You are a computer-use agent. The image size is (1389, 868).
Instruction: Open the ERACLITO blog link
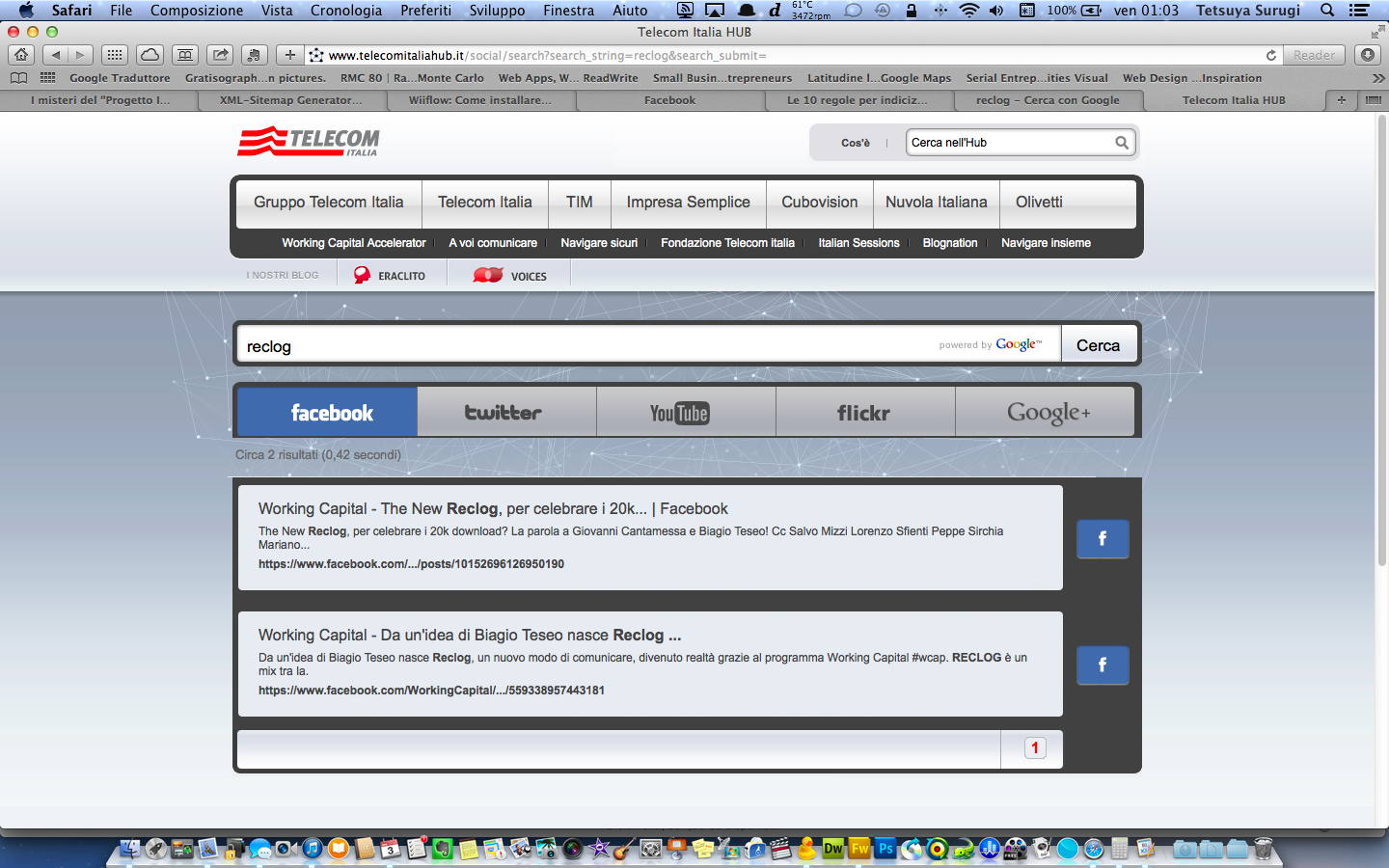pyautogui.click(x=390, y=276)
